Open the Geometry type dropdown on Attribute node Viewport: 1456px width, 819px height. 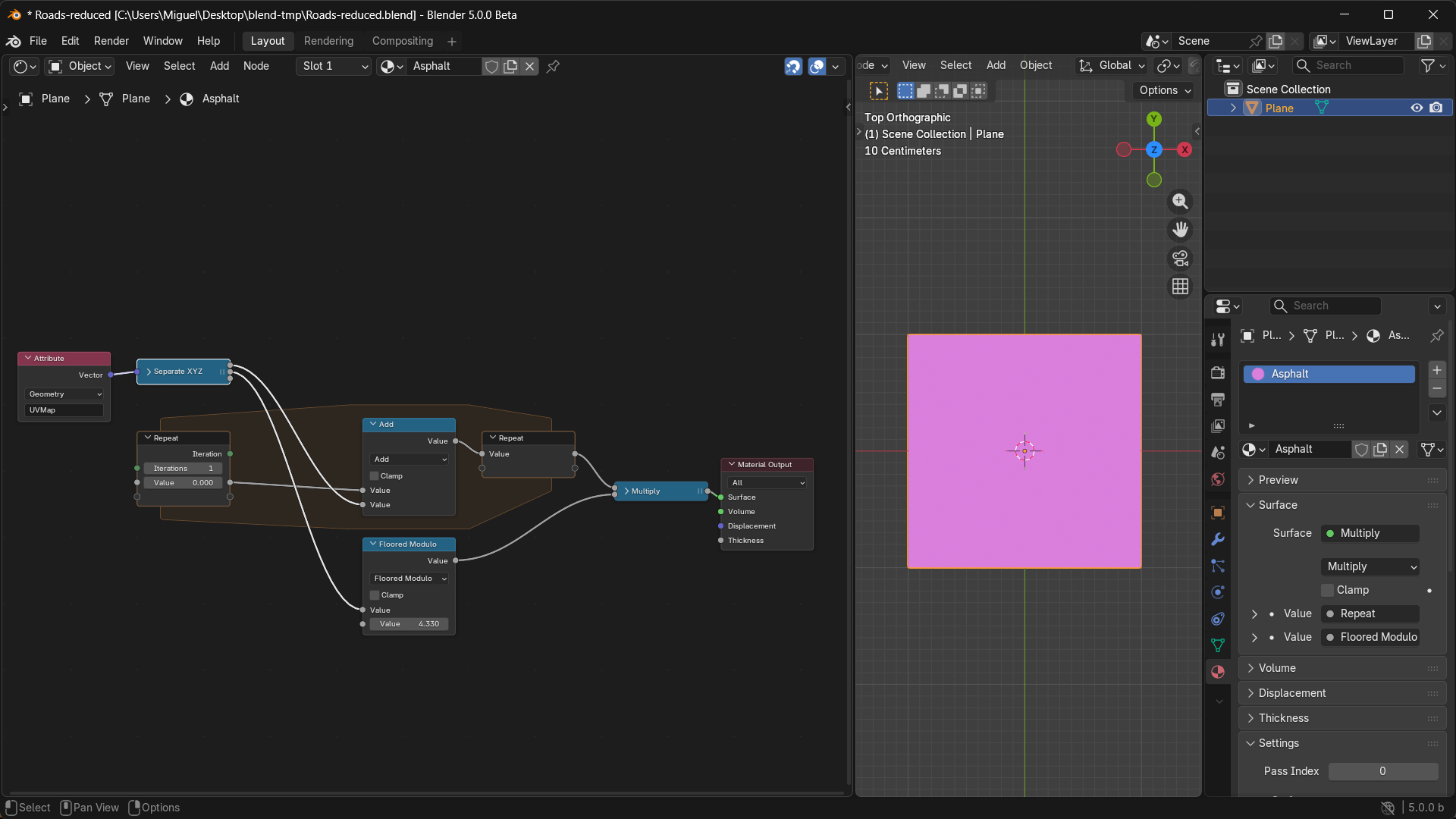point(64,394)
